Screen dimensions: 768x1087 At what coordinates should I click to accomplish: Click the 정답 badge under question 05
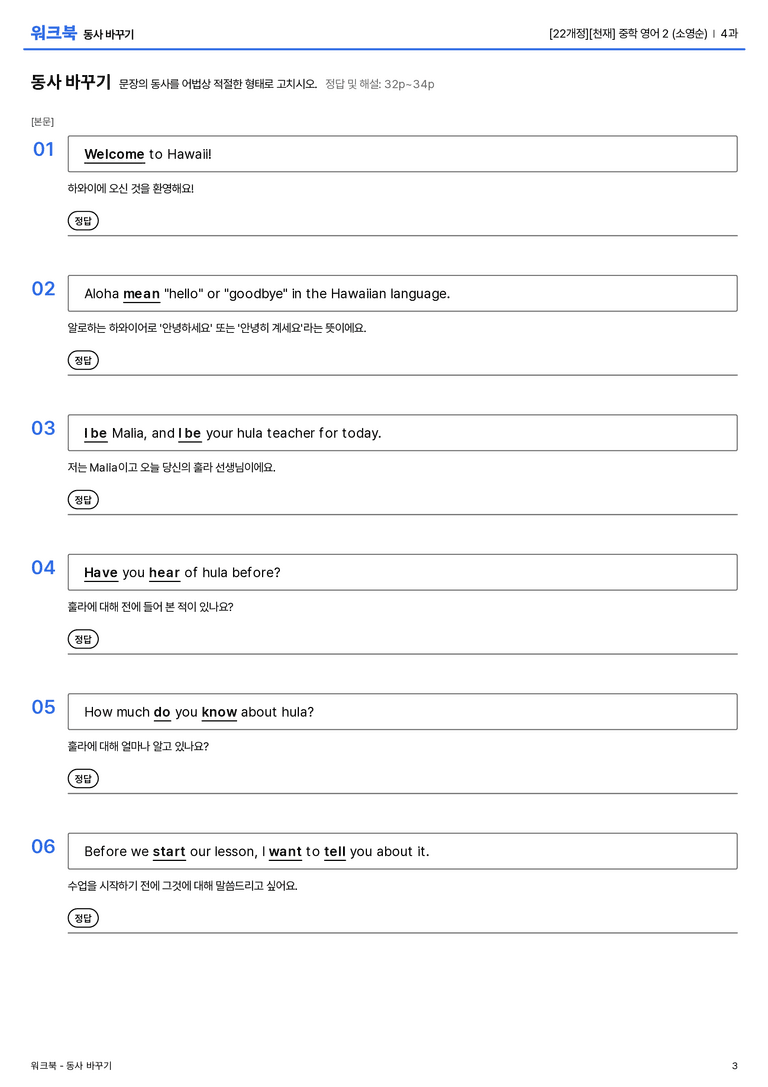pos(83,779)
